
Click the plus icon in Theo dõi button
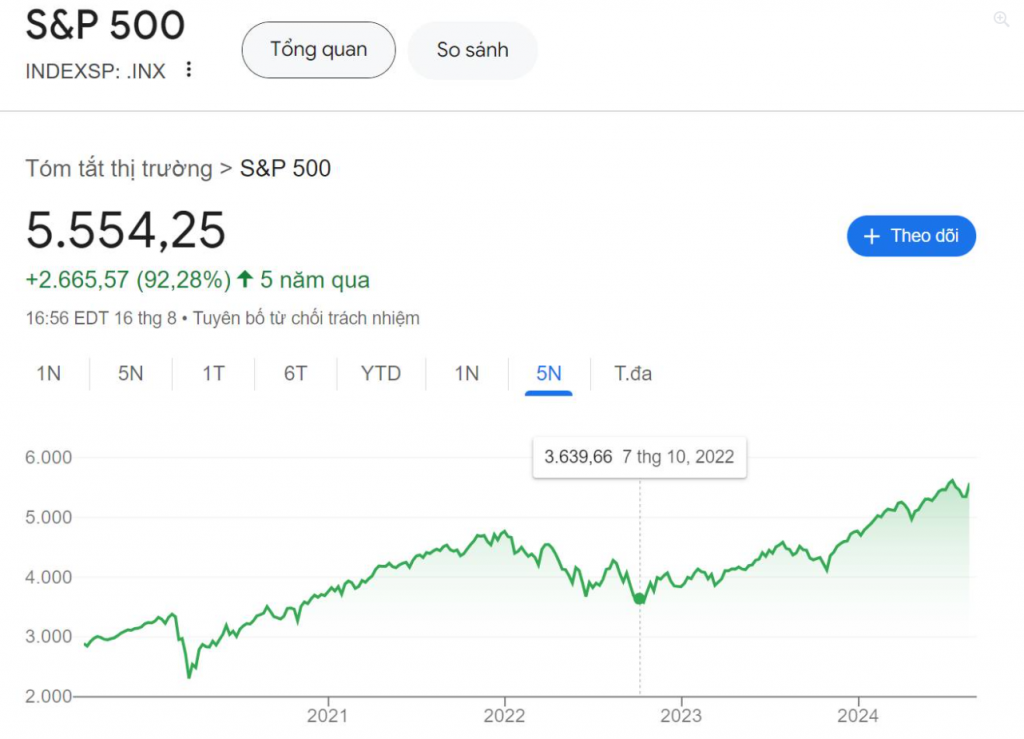871,236
